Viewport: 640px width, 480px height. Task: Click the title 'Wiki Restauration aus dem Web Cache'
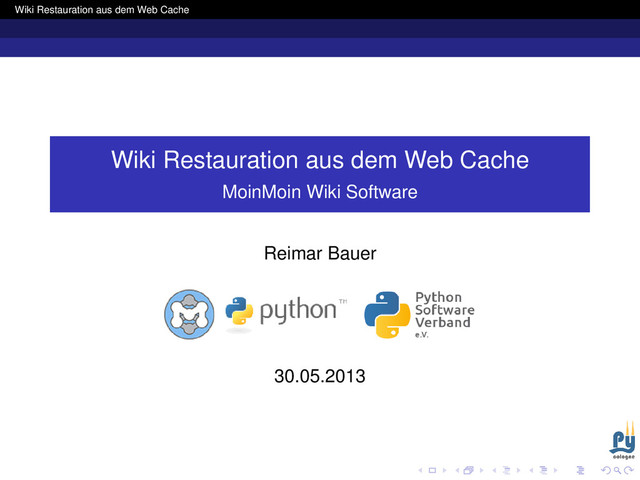(320, 160)
